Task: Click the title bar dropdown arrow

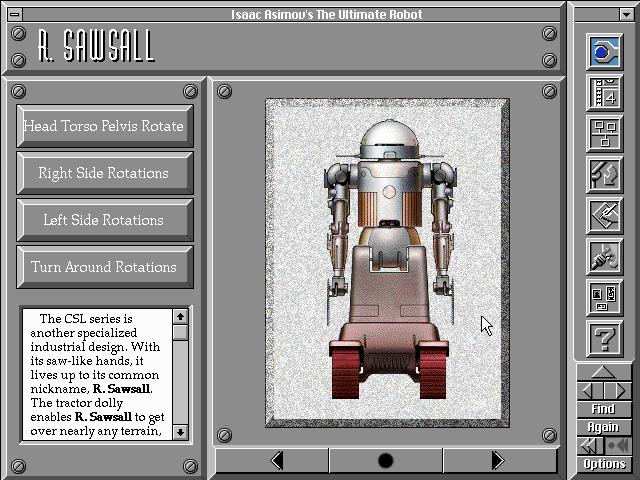Action: [x=627, y=15]
